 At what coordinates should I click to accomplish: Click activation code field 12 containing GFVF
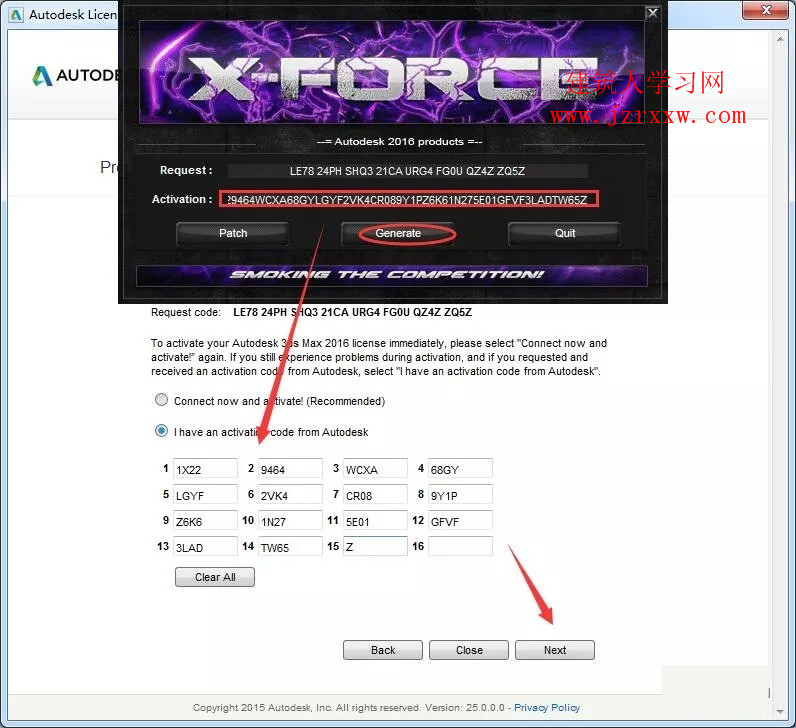[x=460, y=520]
